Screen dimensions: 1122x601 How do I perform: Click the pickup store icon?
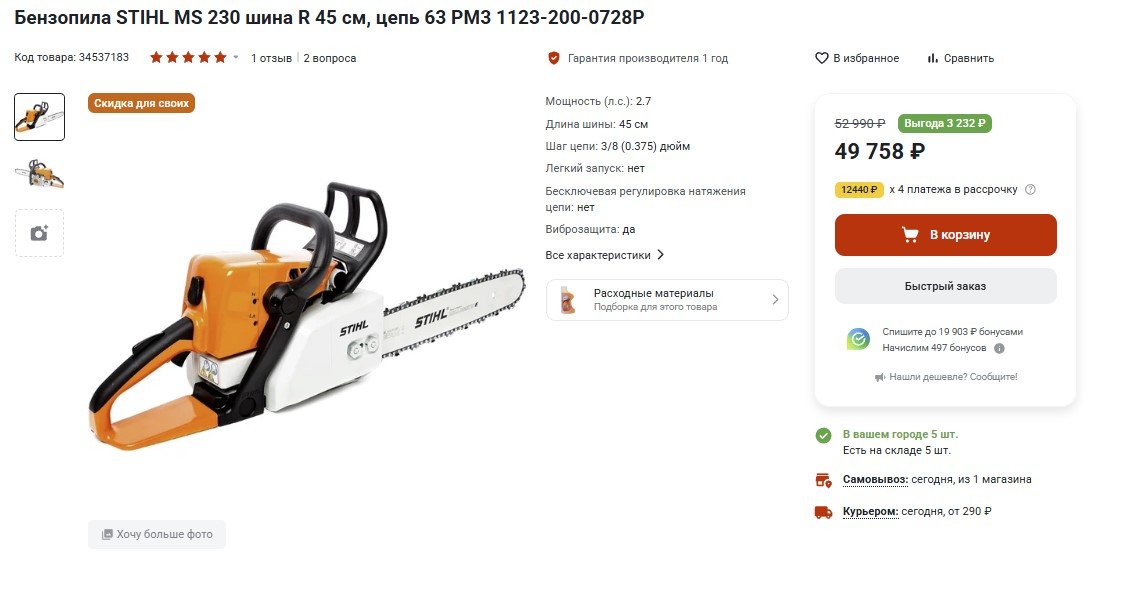coord(824,480)
